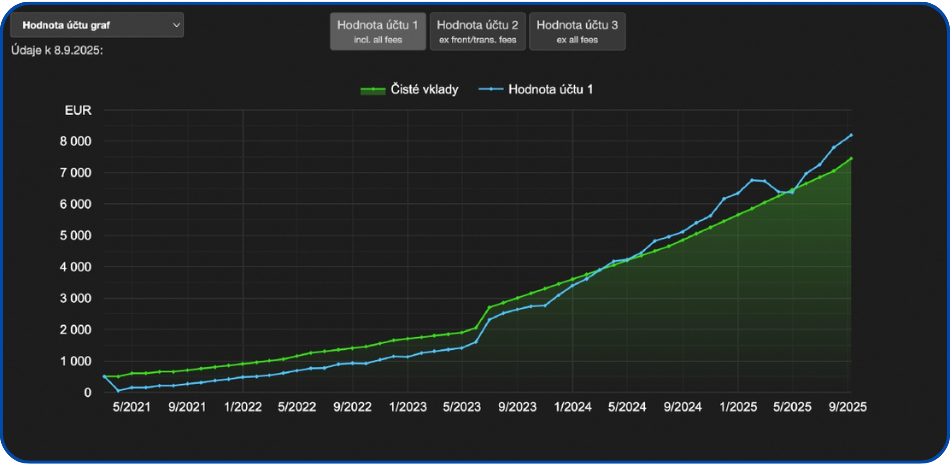
Task: Click the green Čisté vklady legend swatch
Action: [x=373, y=90]
